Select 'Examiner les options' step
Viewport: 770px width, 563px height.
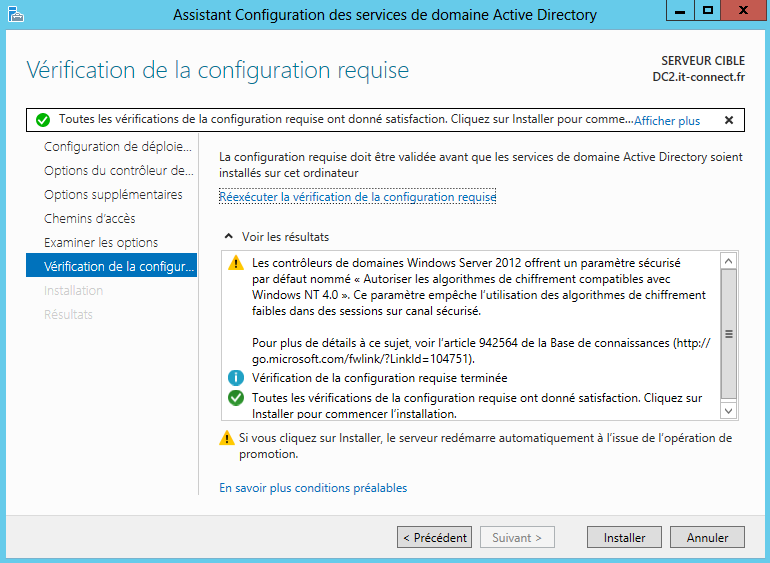click(101, 243)
